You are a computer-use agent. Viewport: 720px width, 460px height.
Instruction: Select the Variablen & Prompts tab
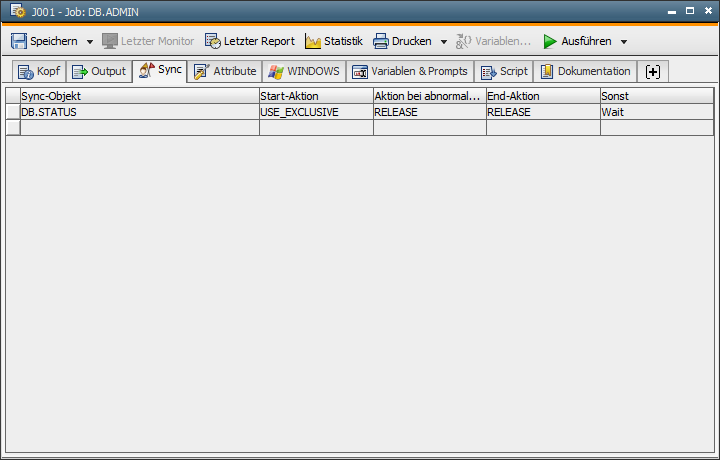[409, 71]
